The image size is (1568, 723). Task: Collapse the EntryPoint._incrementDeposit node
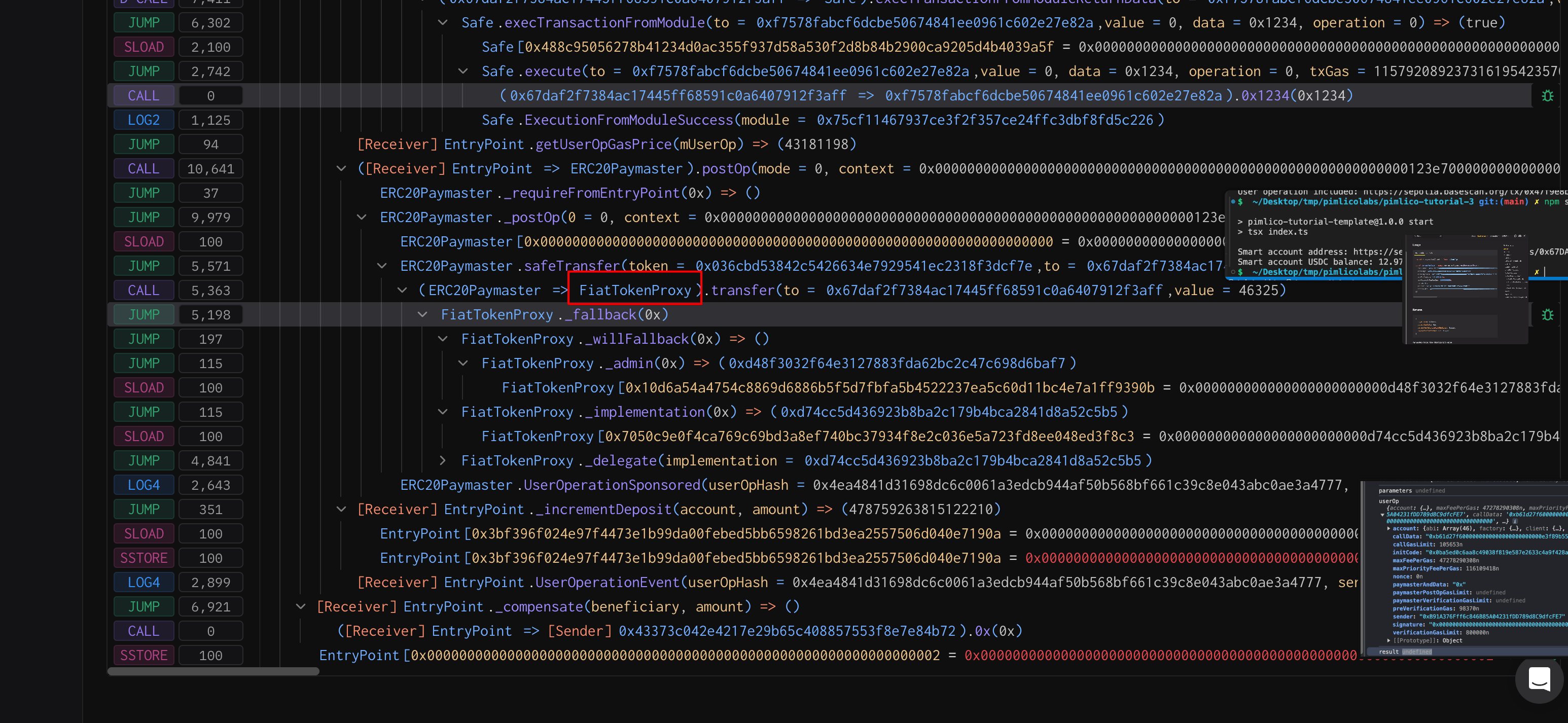click(x=341, y=510)
